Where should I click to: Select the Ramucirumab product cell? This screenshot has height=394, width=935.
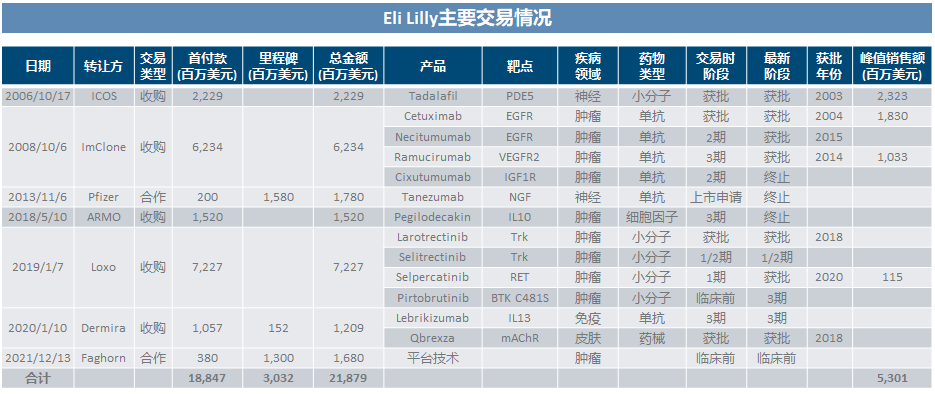pyautogui.click(x=433, y=157)
